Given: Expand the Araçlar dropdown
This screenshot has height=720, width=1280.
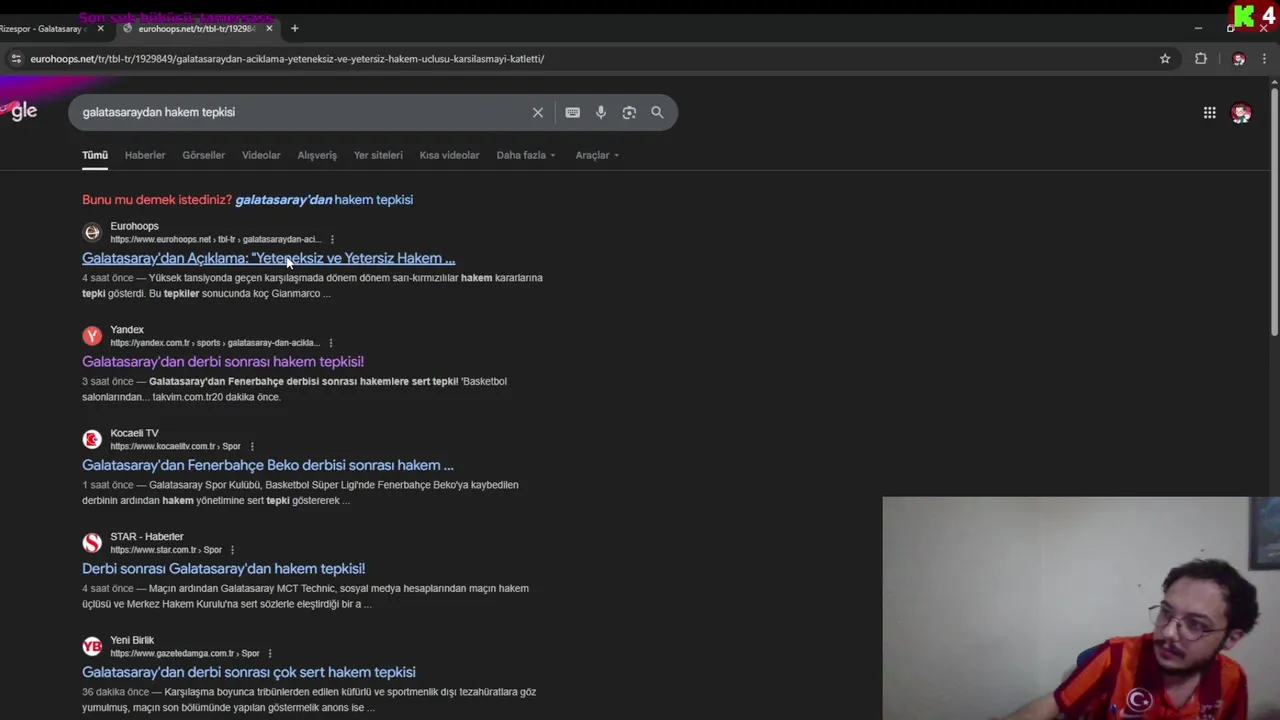Looking at the screenshot, I should tap(597, 155).
